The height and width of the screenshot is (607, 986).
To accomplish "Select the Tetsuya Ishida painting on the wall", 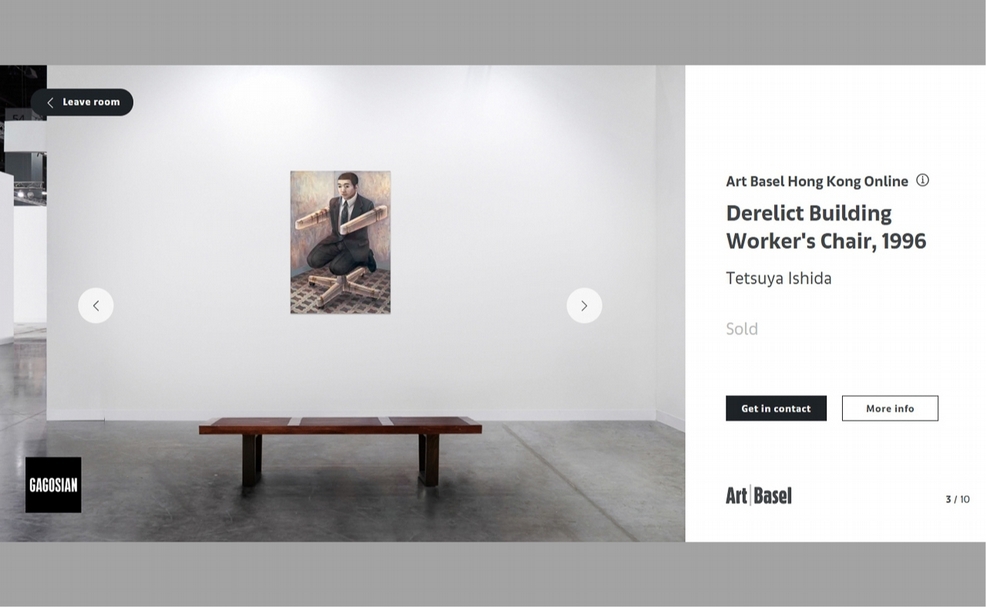I will [x=340, y=242].
